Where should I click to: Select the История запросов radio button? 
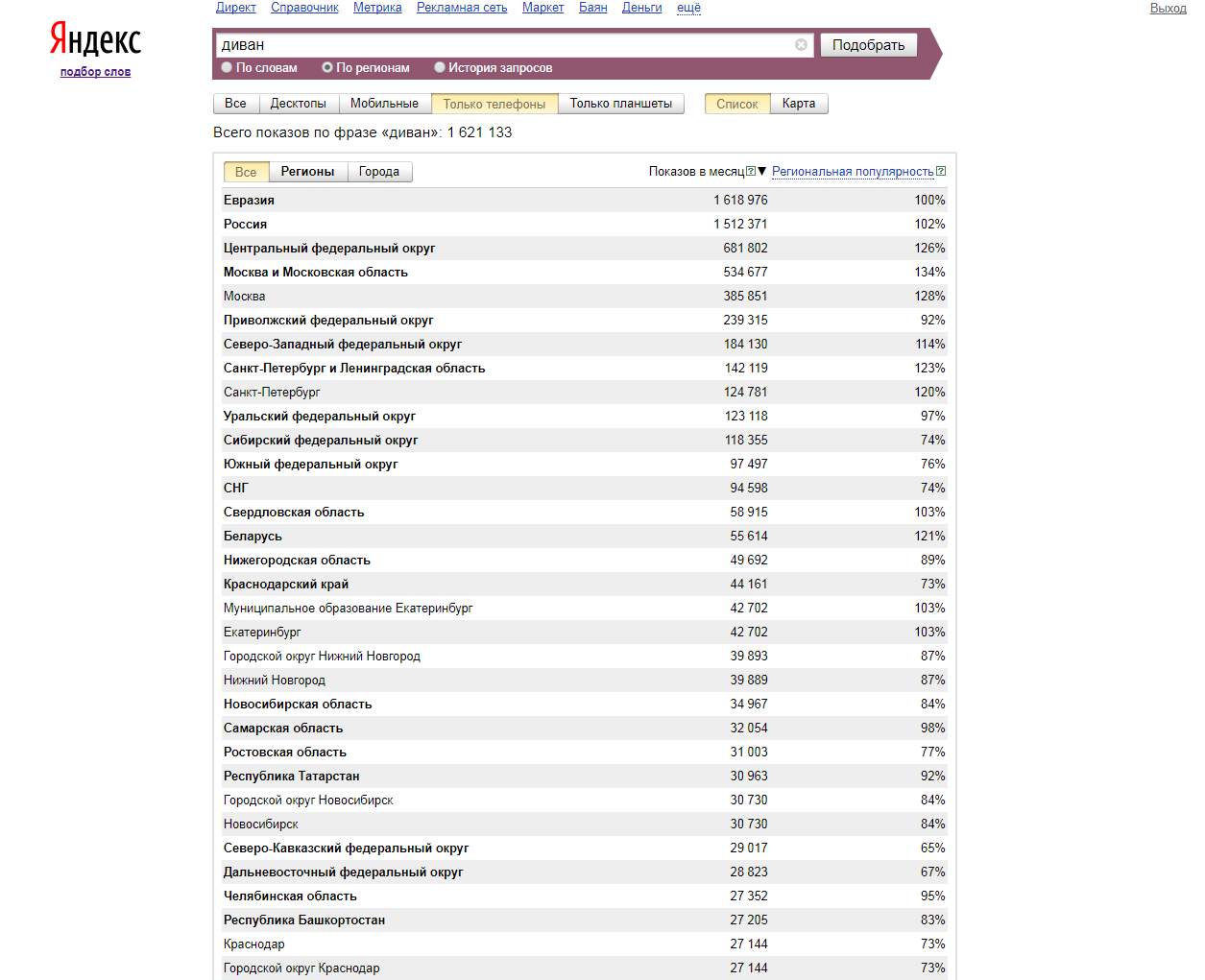coord(440,68)
